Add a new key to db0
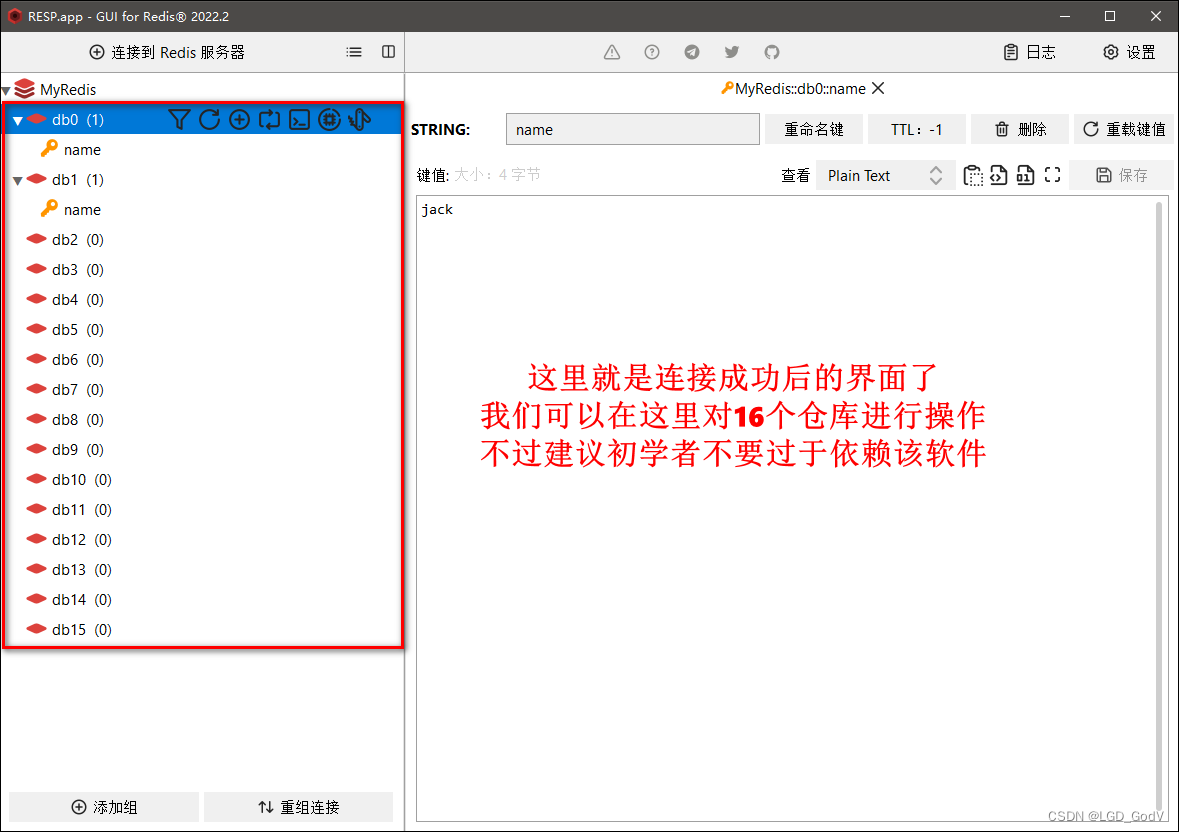Screen dimensions: 1179x832 239,120
